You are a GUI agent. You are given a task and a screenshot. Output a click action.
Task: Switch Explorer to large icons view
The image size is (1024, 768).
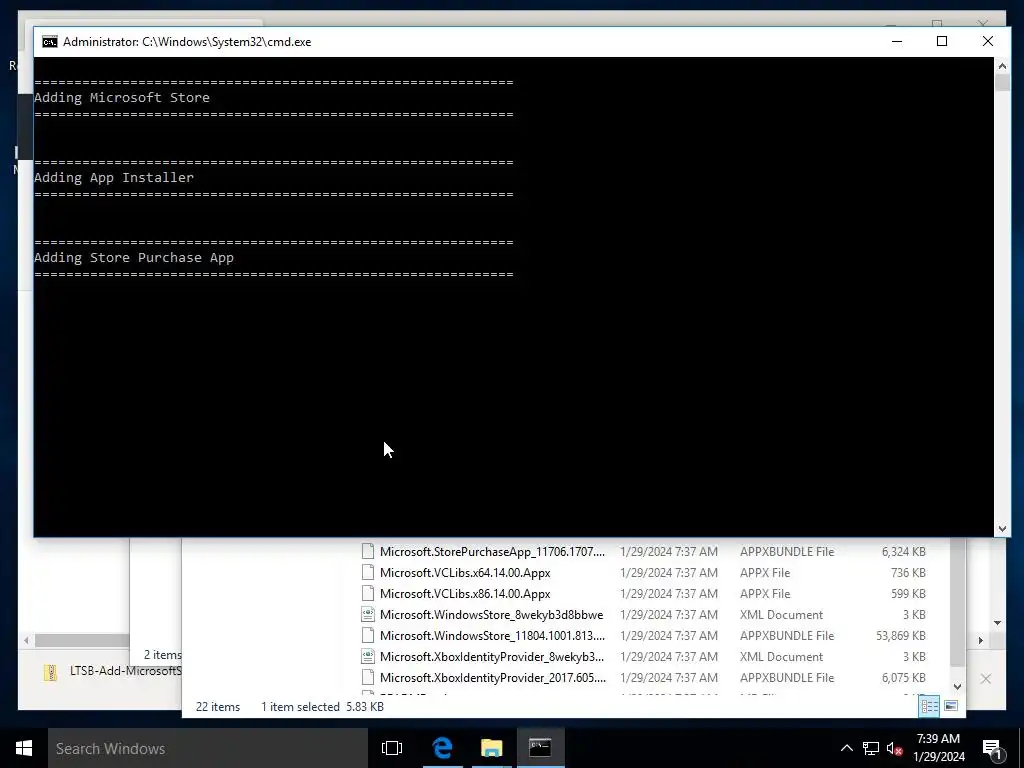click(951, 706)
